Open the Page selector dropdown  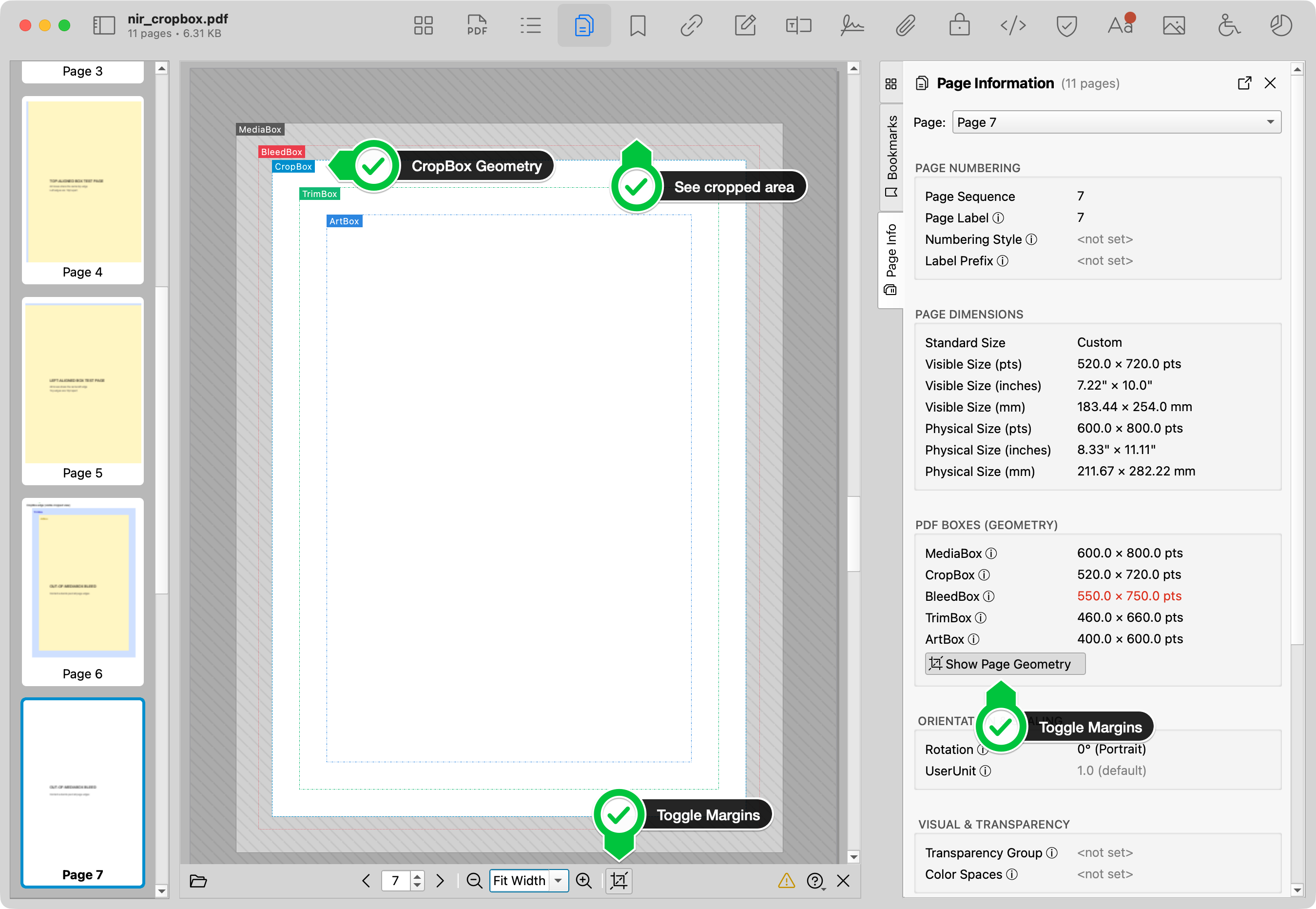click(1116, 122)
